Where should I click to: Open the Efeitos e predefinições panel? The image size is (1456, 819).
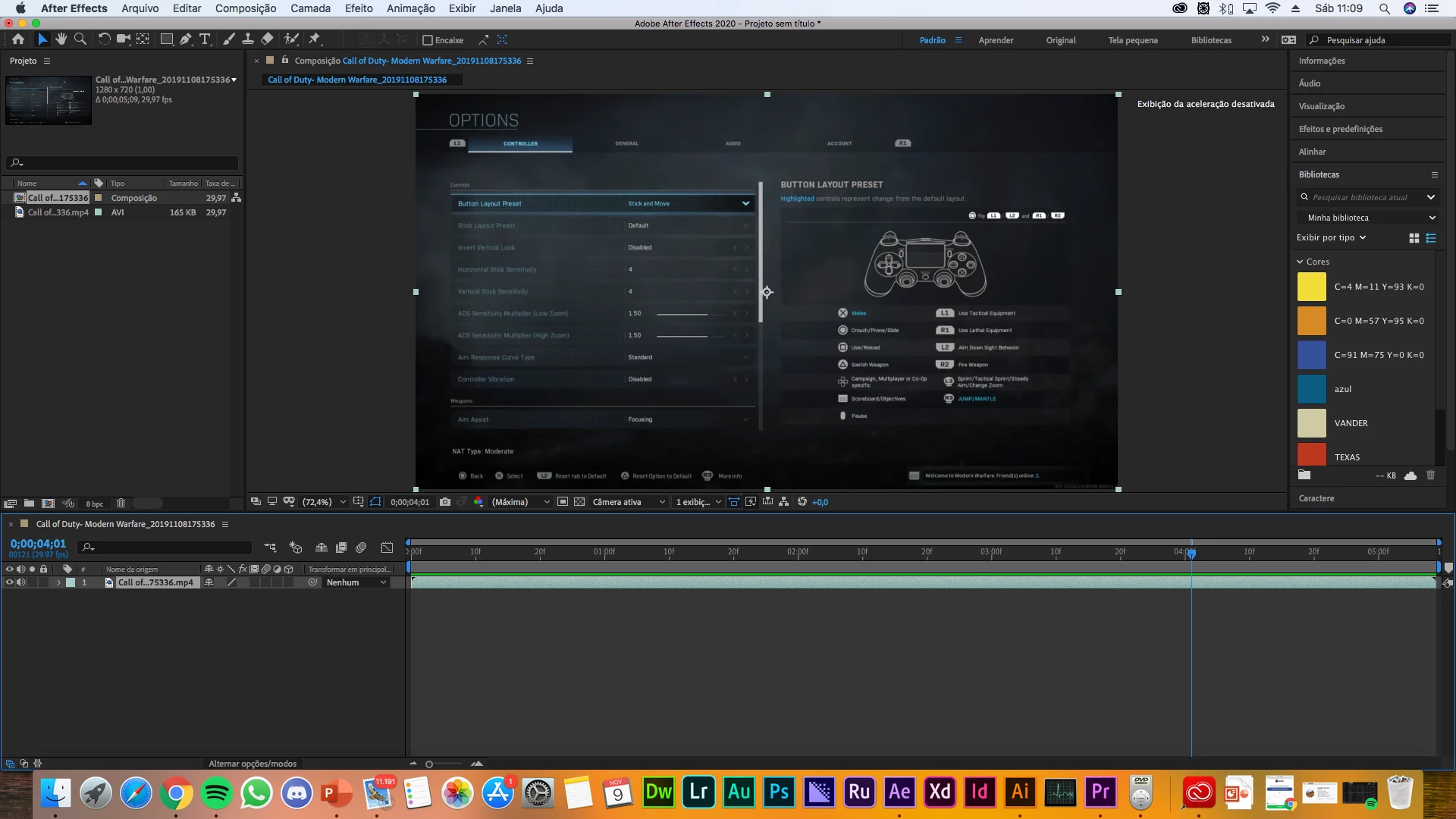(1340, 129)
